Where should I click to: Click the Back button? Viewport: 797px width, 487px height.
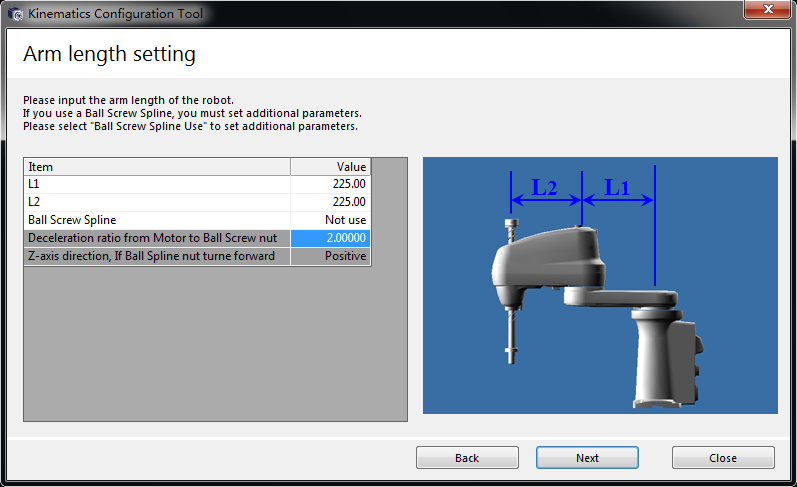(x=467, y=458)
